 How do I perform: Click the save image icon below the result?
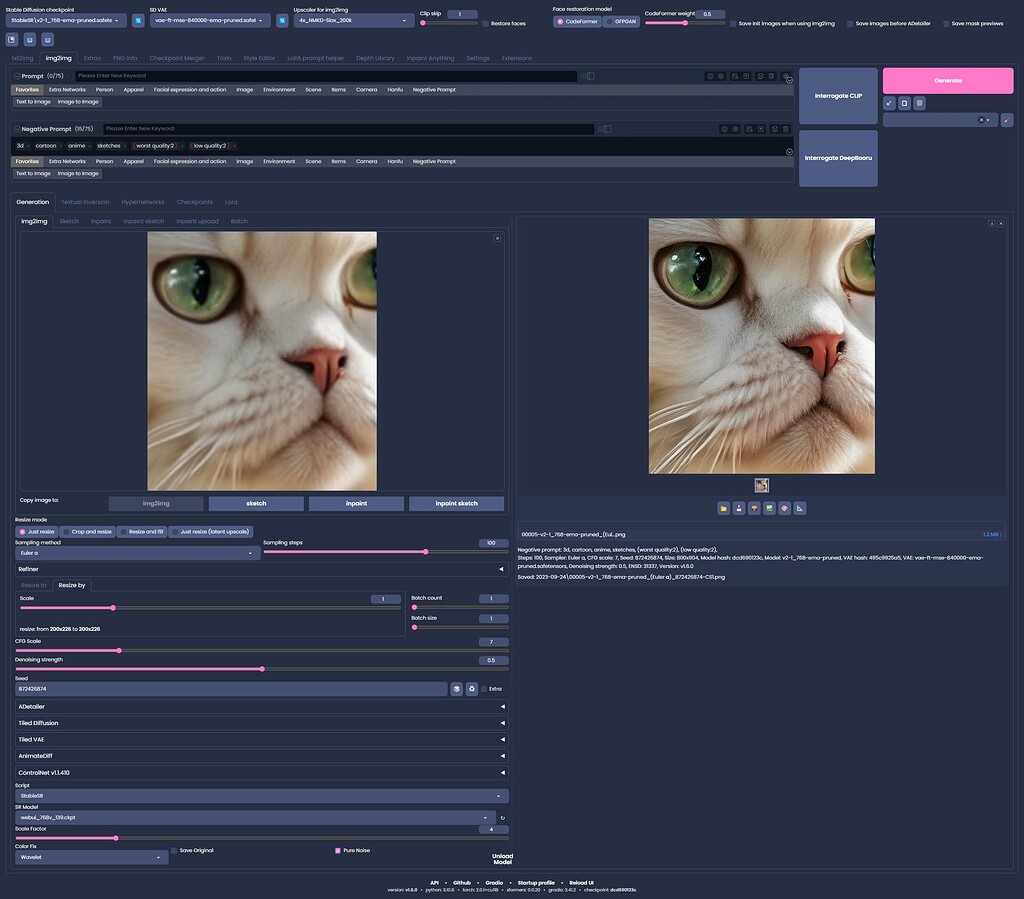tap(737, 508)
